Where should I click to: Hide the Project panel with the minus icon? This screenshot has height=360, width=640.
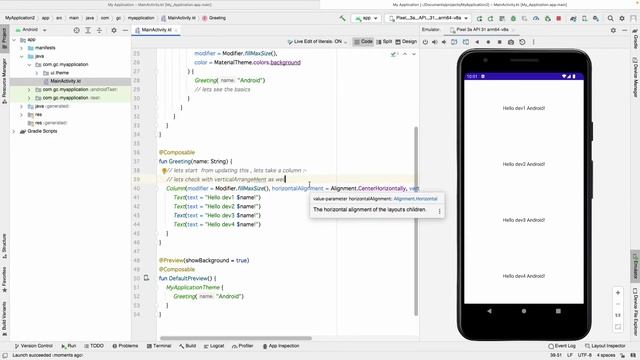click(125, 30)
